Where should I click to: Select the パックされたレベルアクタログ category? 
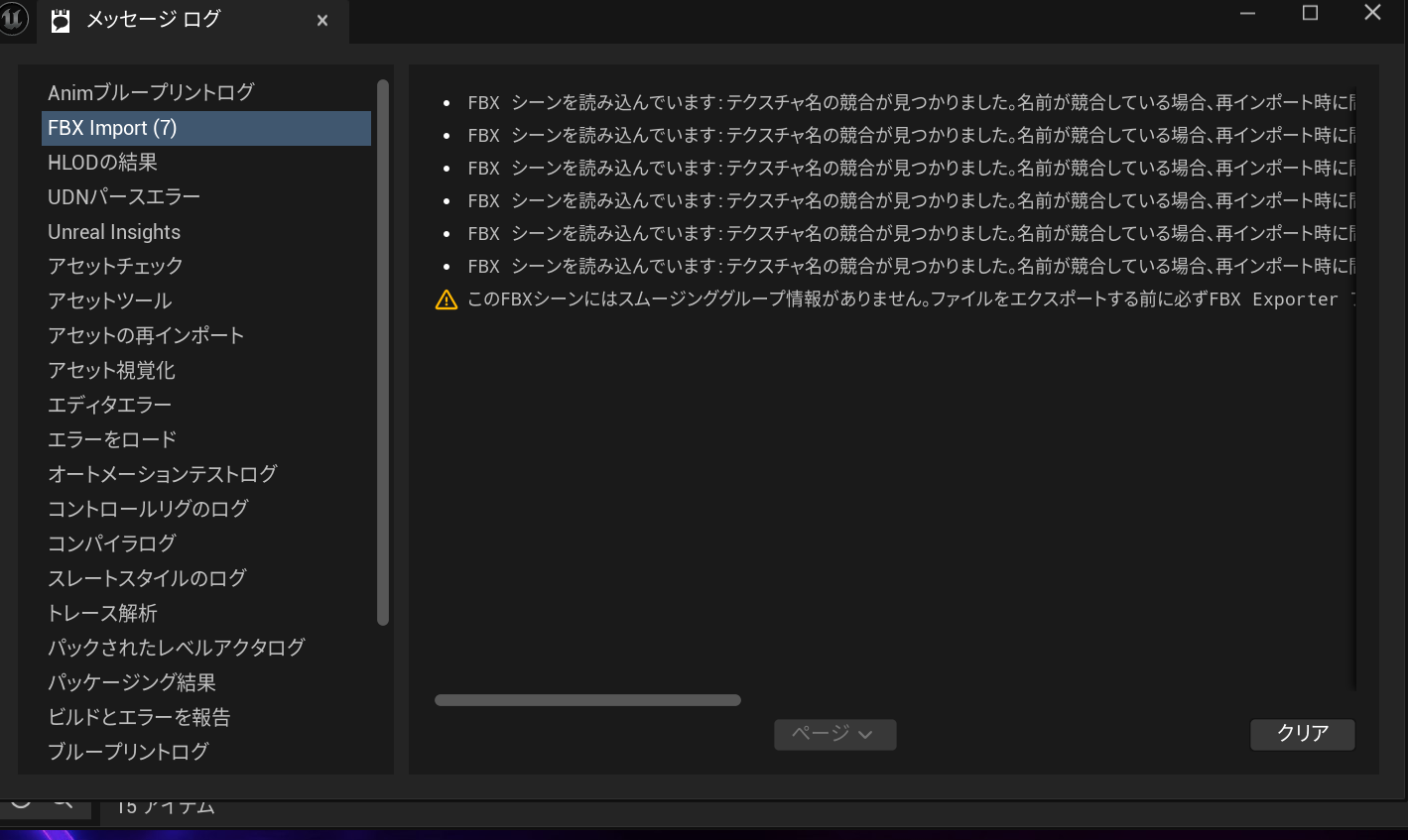[206, 649]
